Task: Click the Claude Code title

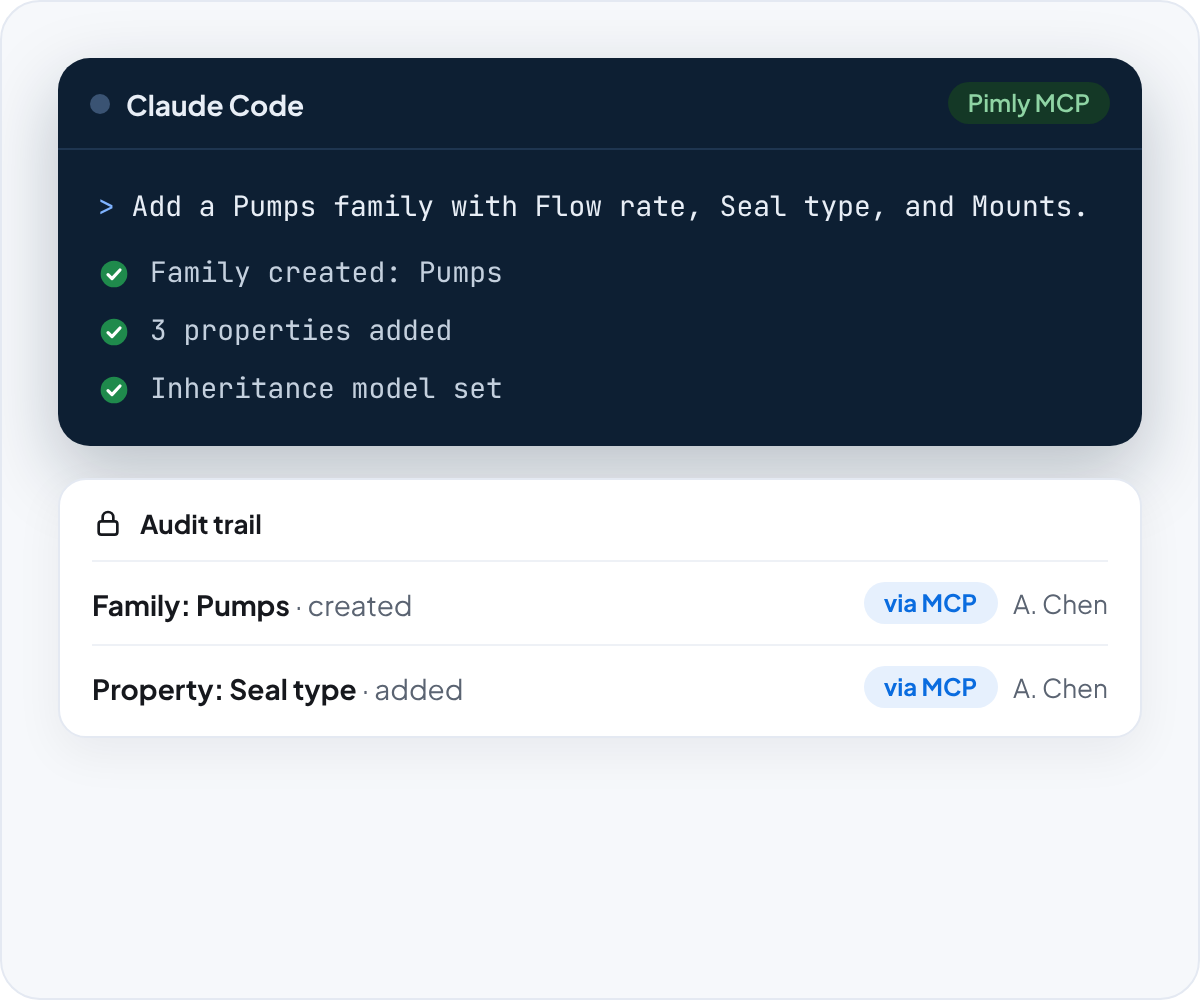Action: [215, 105]
